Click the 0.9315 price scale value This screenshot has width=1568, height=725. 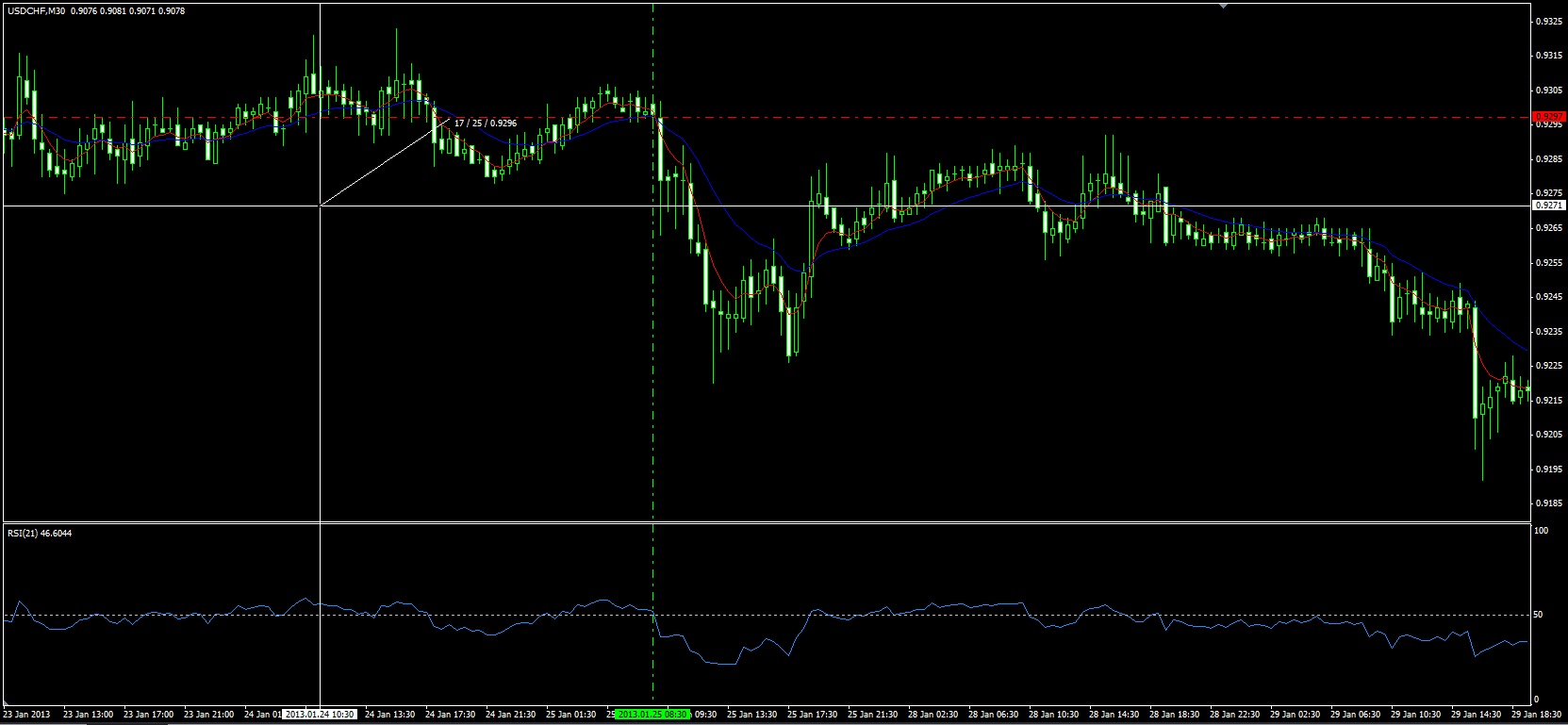(x=1548, y=56)
